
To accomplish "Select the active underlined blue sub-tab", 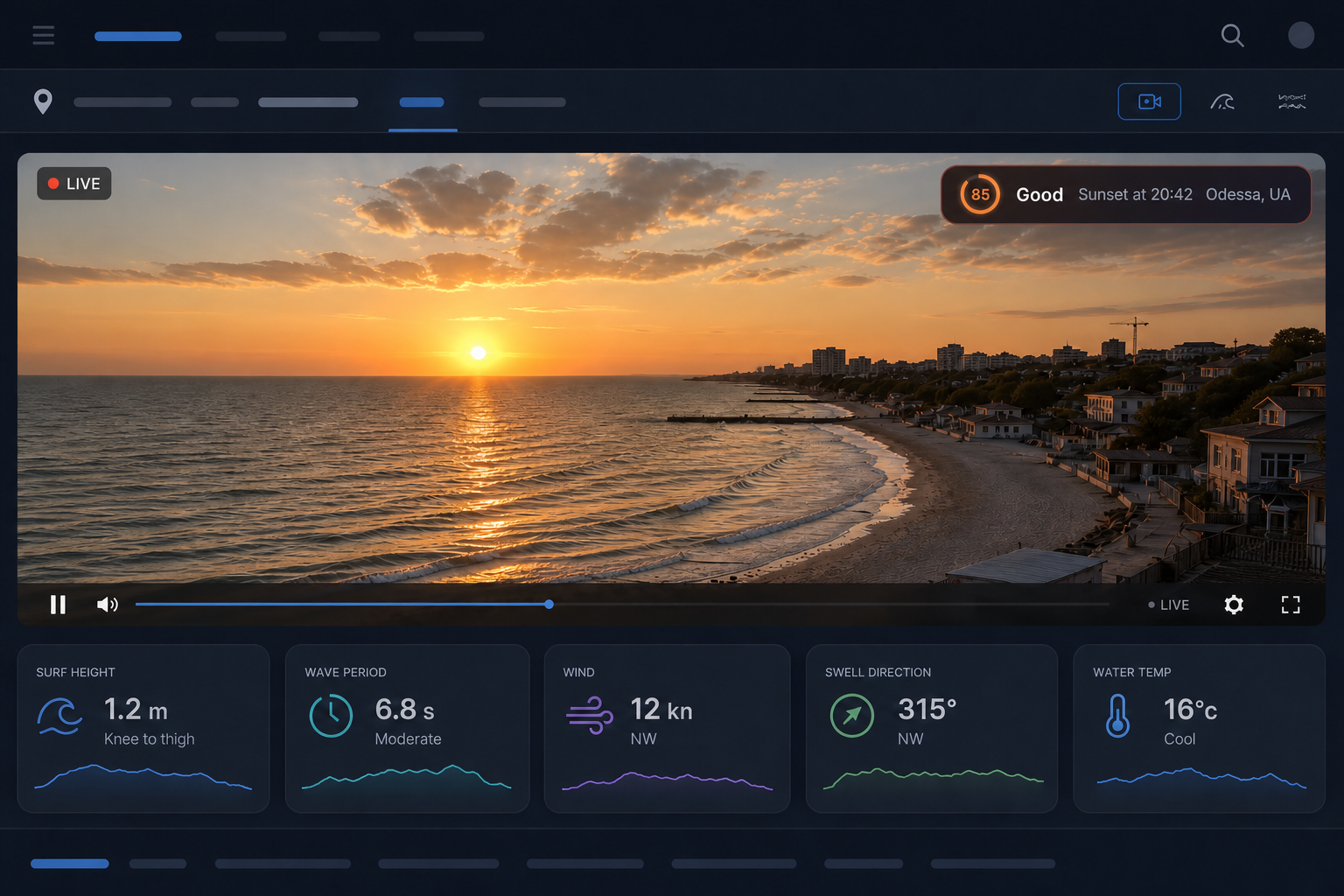I will 422,102.
